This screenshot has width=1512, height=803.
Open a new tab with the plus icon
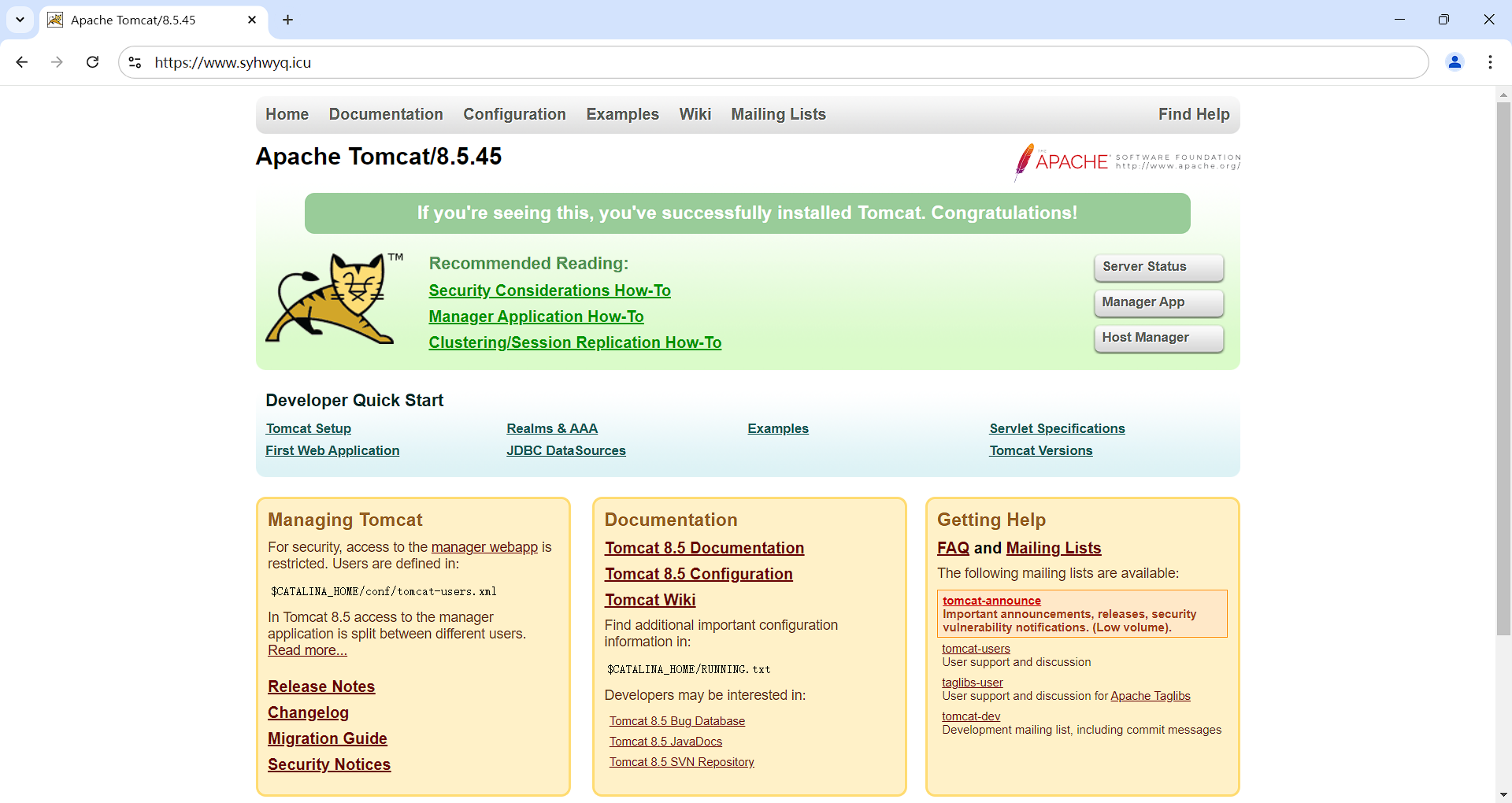click(x=288, y=20)
